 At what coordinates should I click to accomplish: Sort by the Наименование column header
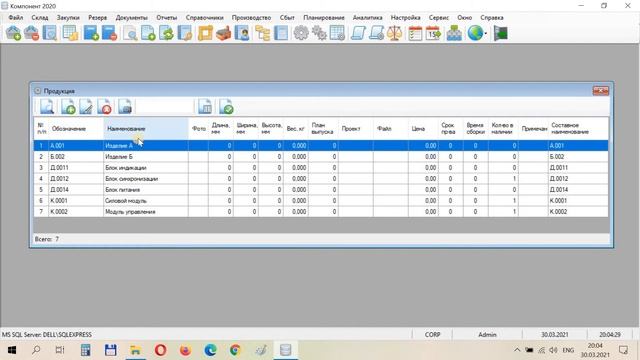146,129
